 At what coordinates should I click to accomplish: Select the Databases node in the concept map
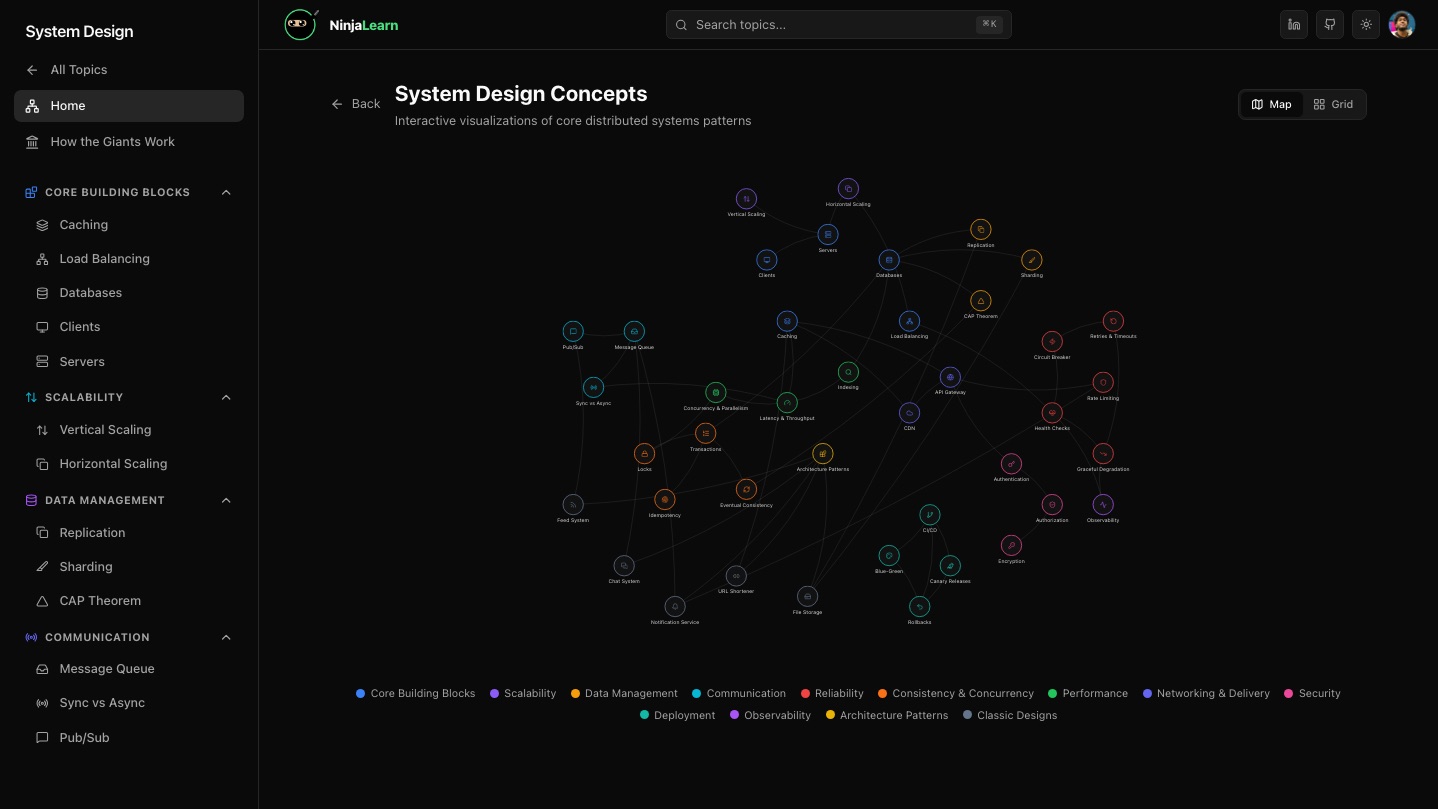click(x=889, y=261)
